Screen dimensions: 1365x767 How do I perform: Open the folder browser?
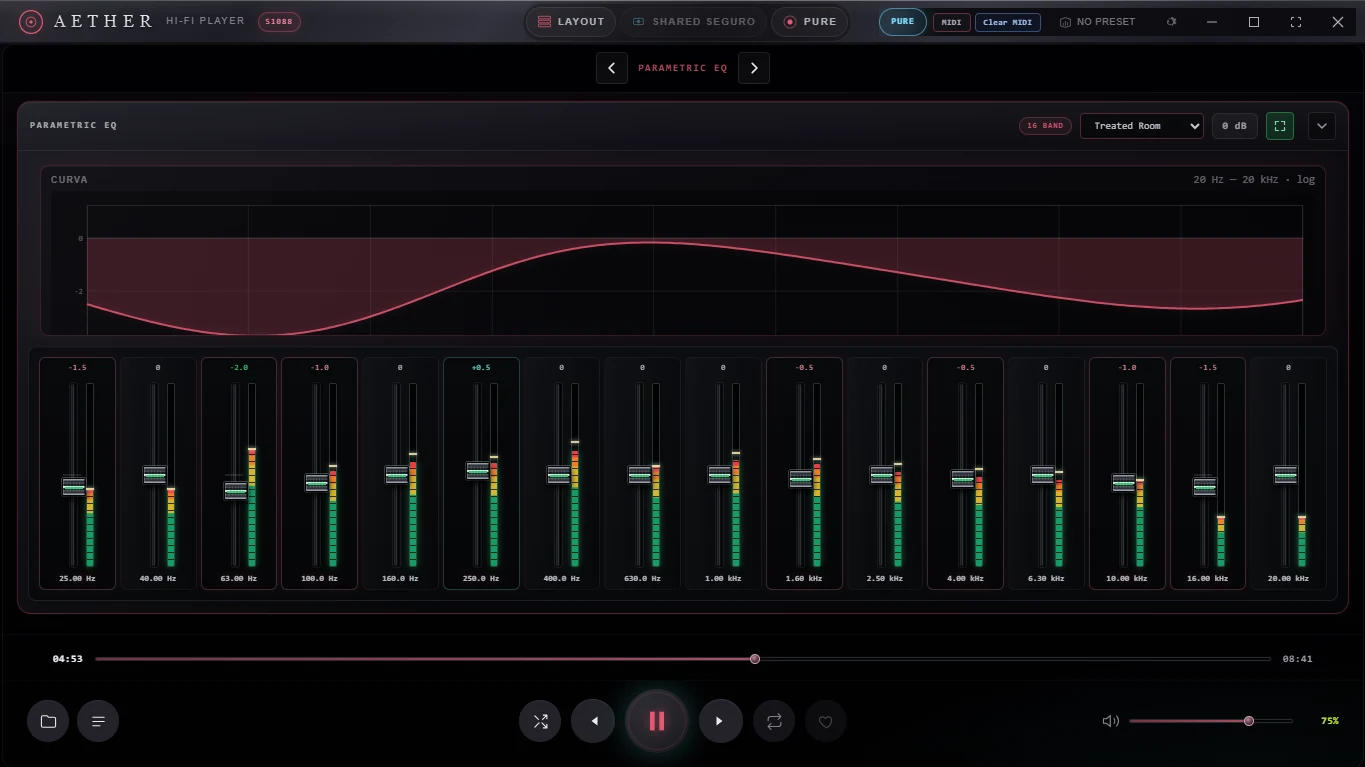coord(48,721)
